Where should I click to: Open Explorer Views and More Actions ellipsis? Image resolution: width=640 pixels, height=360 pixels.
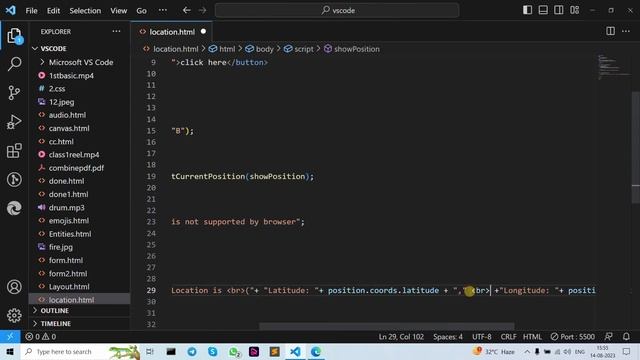[x=116, y=31]
